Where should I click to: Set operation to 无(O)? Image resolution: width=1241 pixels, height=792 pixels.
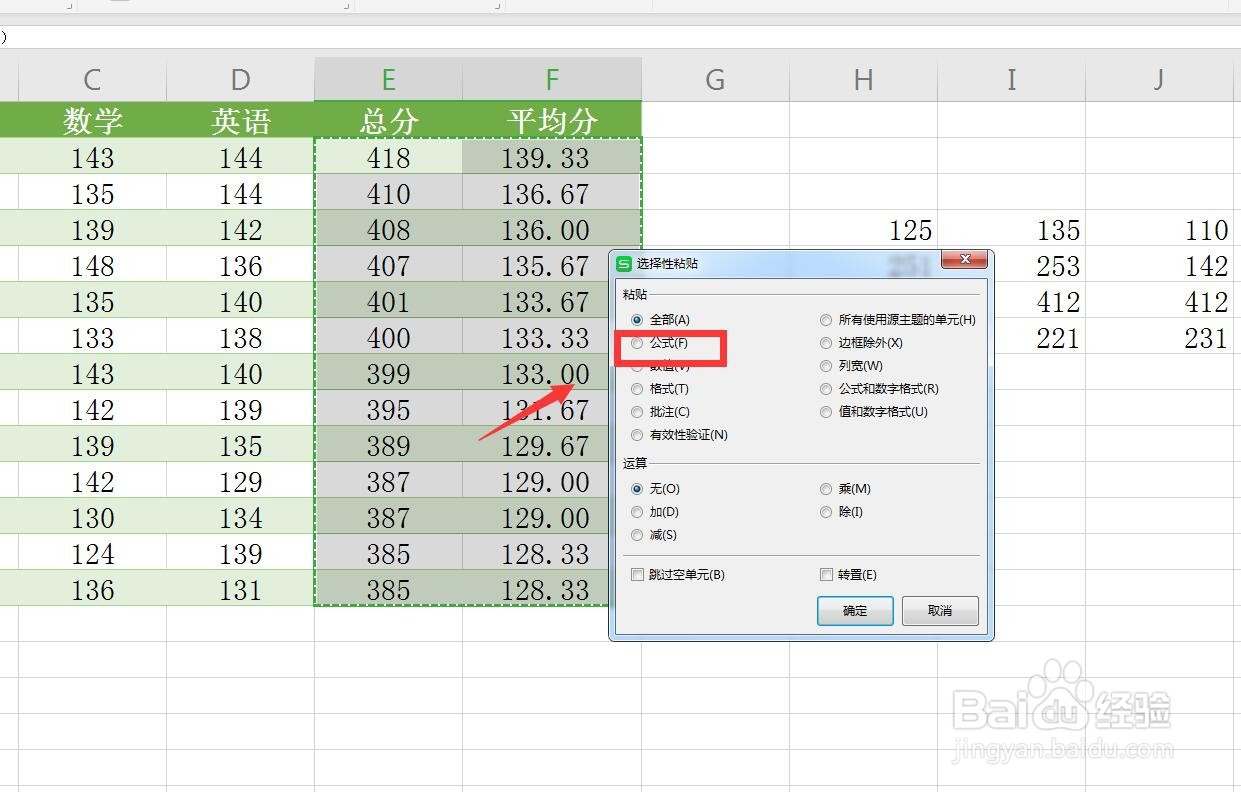(x=656, y=489)
